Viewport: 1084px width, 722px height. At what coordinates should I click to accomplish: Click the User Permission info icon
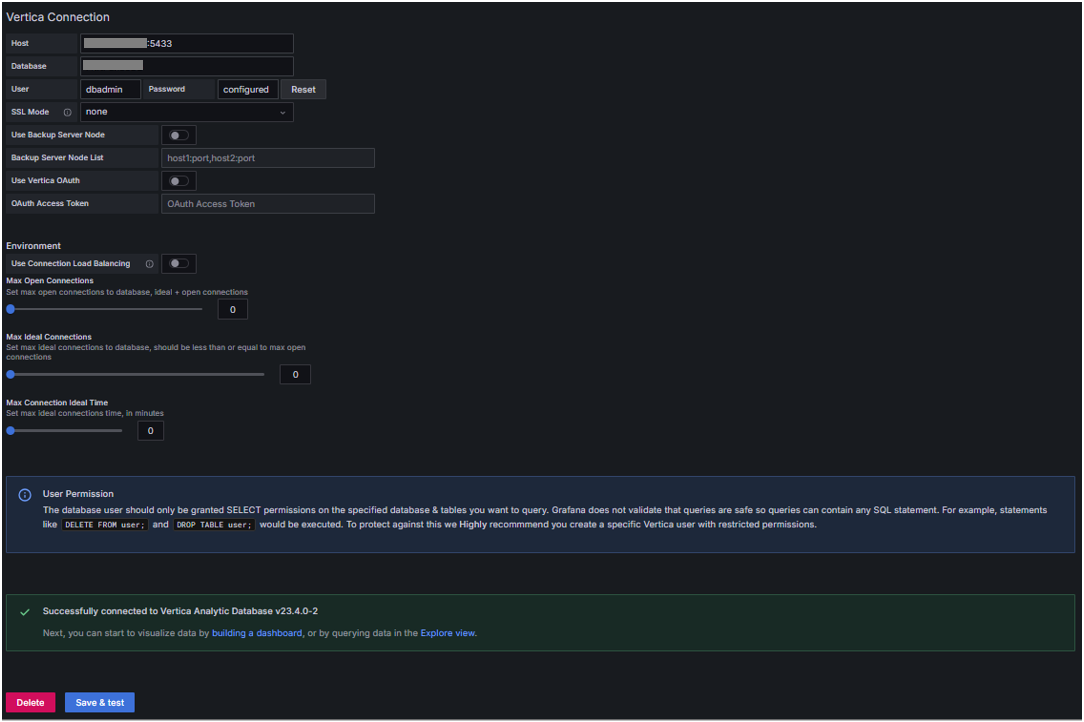25,494
